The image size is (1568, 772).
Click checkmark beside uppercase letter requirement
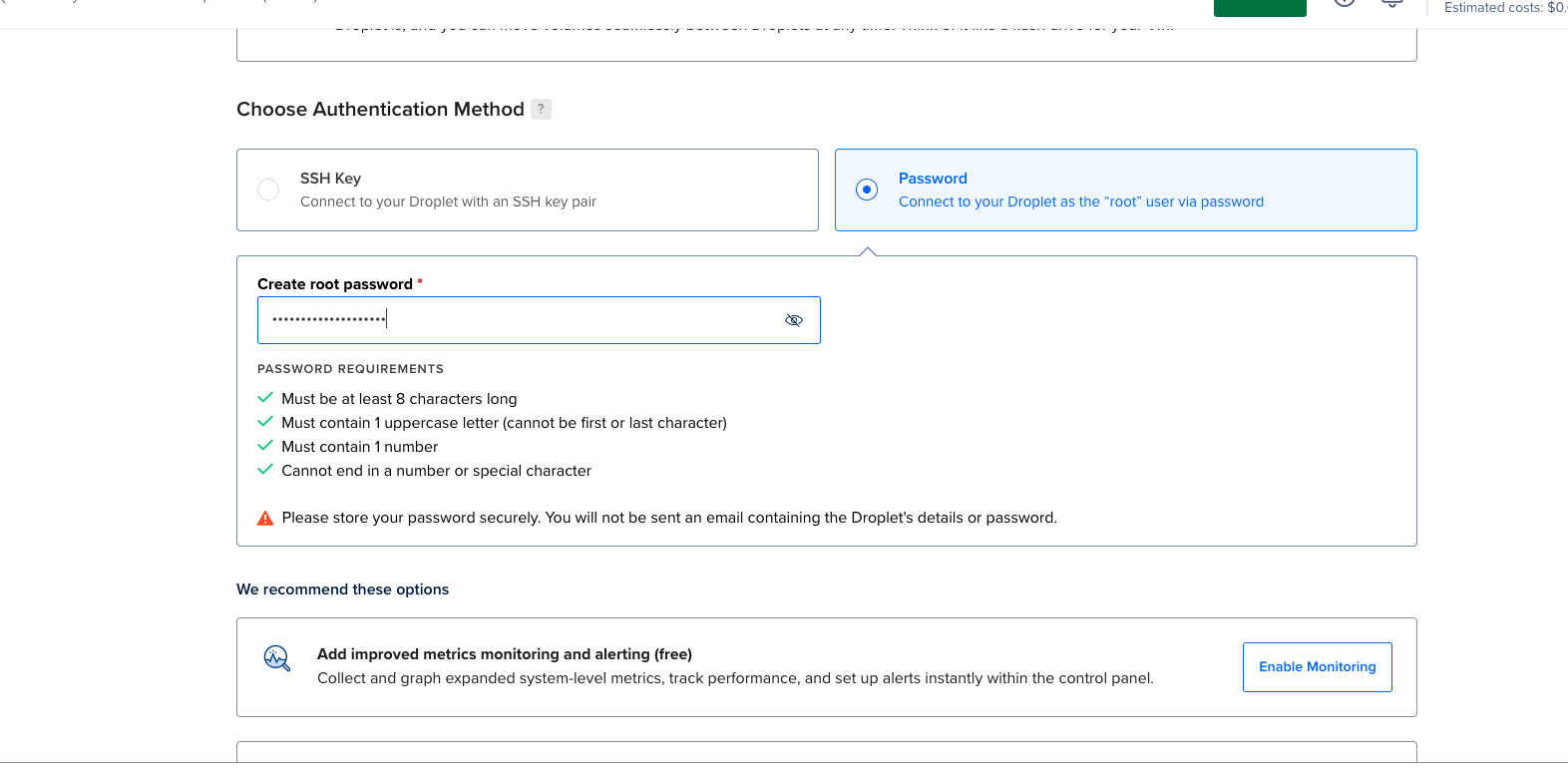(265, 422)
